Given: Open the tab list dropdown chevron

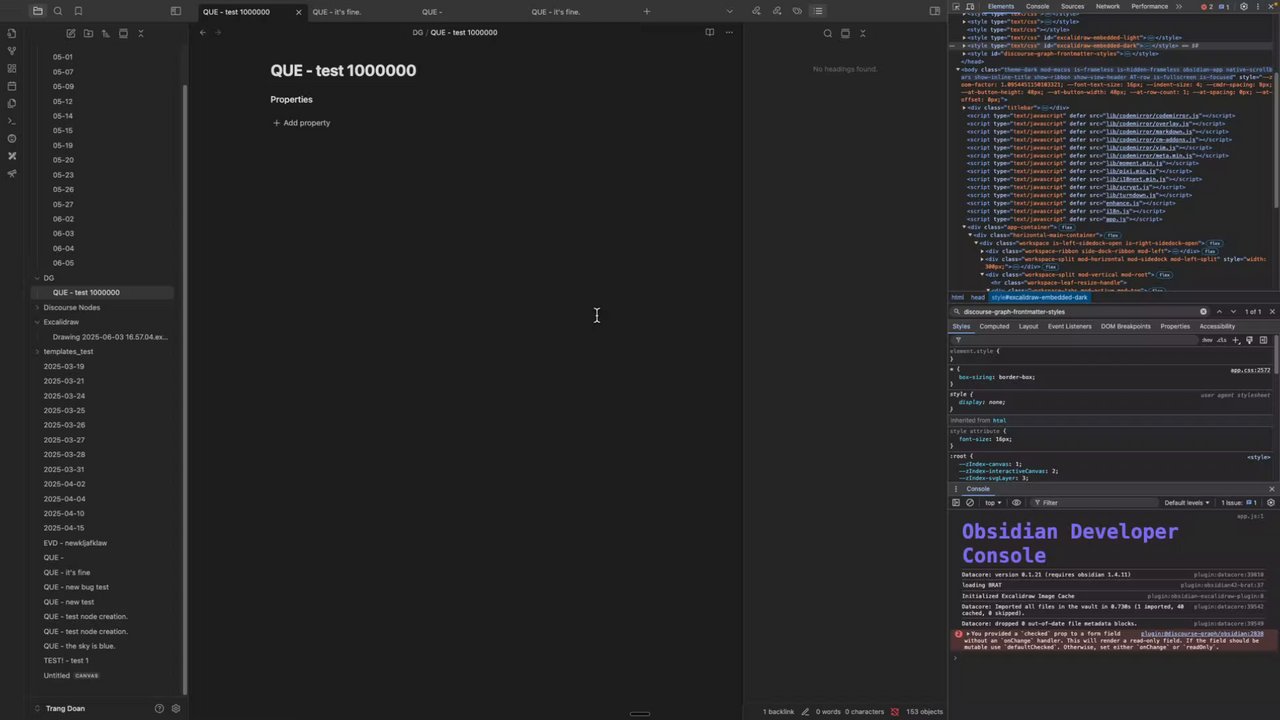Looking at the screenshot, I should pos(729,11).
